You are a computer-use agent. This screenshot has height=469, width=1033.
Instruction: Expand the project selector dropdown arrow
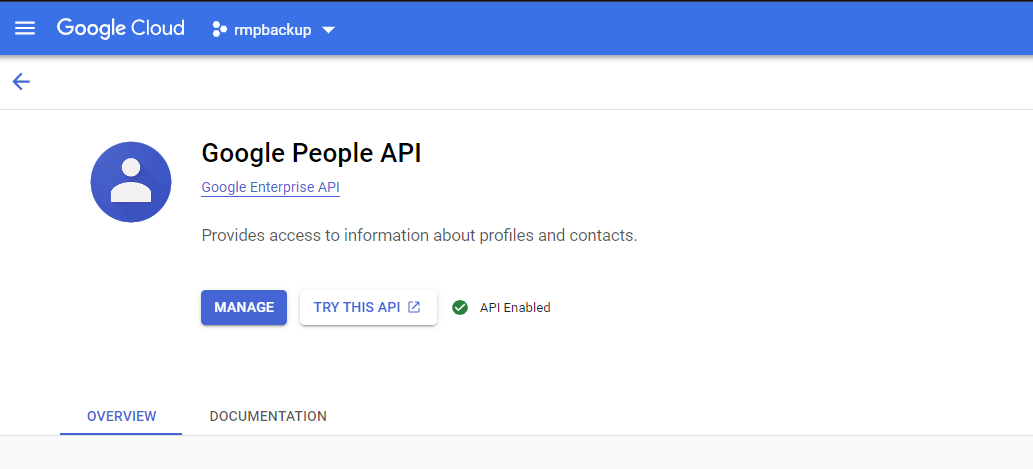328,30
